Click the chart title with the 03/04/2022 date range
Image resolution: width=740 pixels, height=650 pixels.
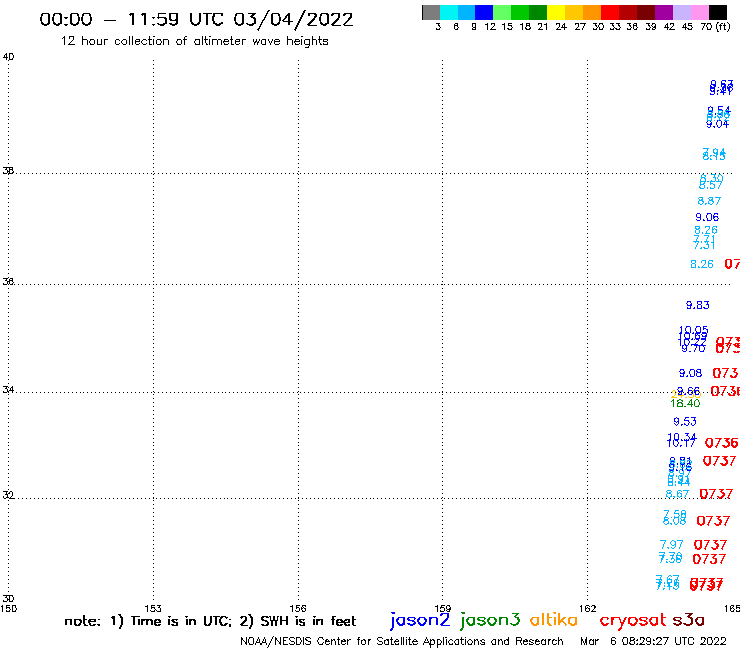pyautogui.click(x=196, y=20)
